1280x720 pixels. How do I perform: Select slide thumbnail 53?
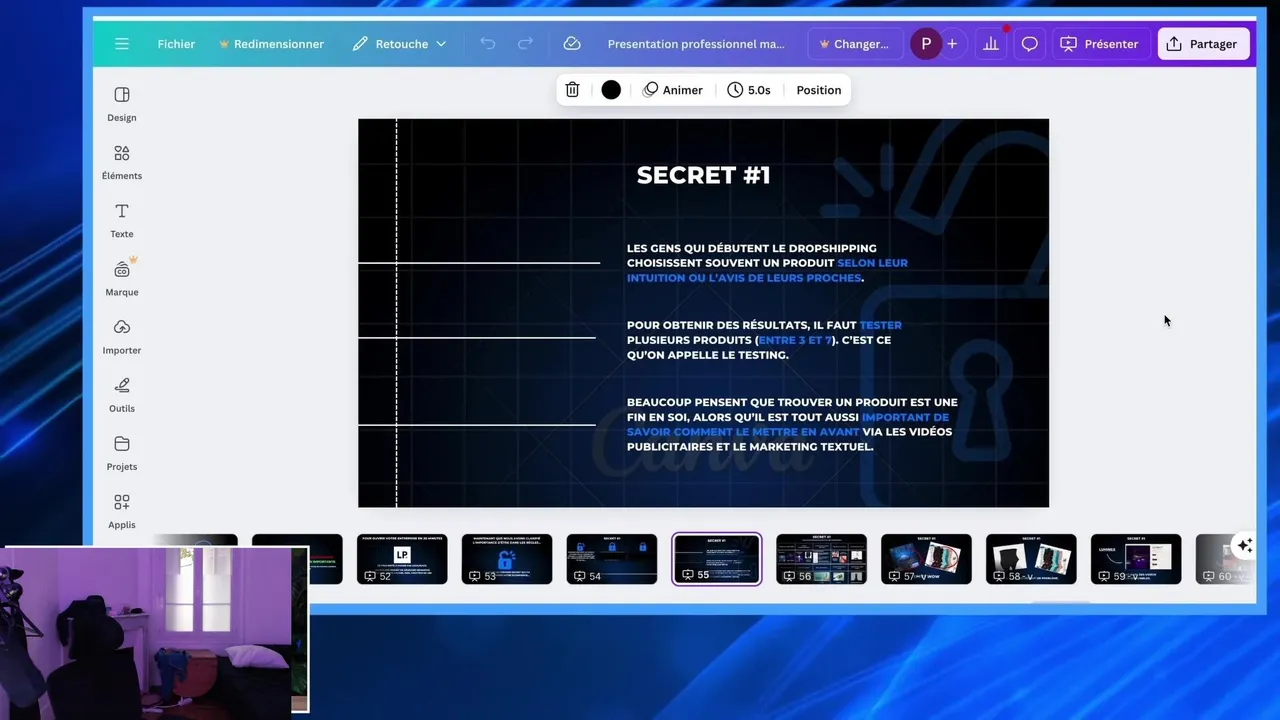point(507,559)
